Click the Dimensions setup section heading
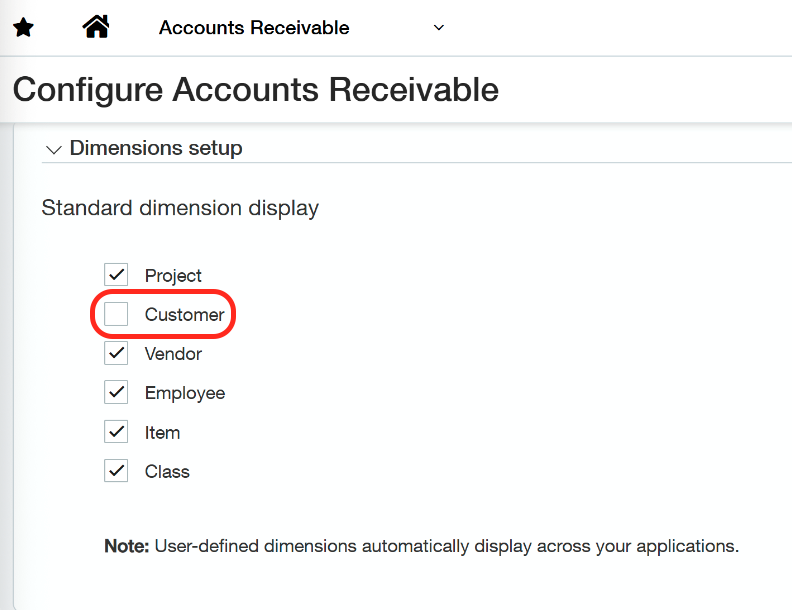The height and width of the screenshot is (610, 792). 156,148
